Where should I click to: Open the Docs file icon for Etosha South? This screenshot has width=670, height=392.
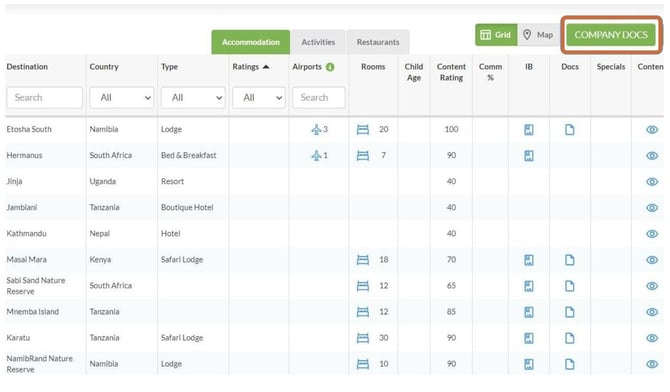(570, 130)
